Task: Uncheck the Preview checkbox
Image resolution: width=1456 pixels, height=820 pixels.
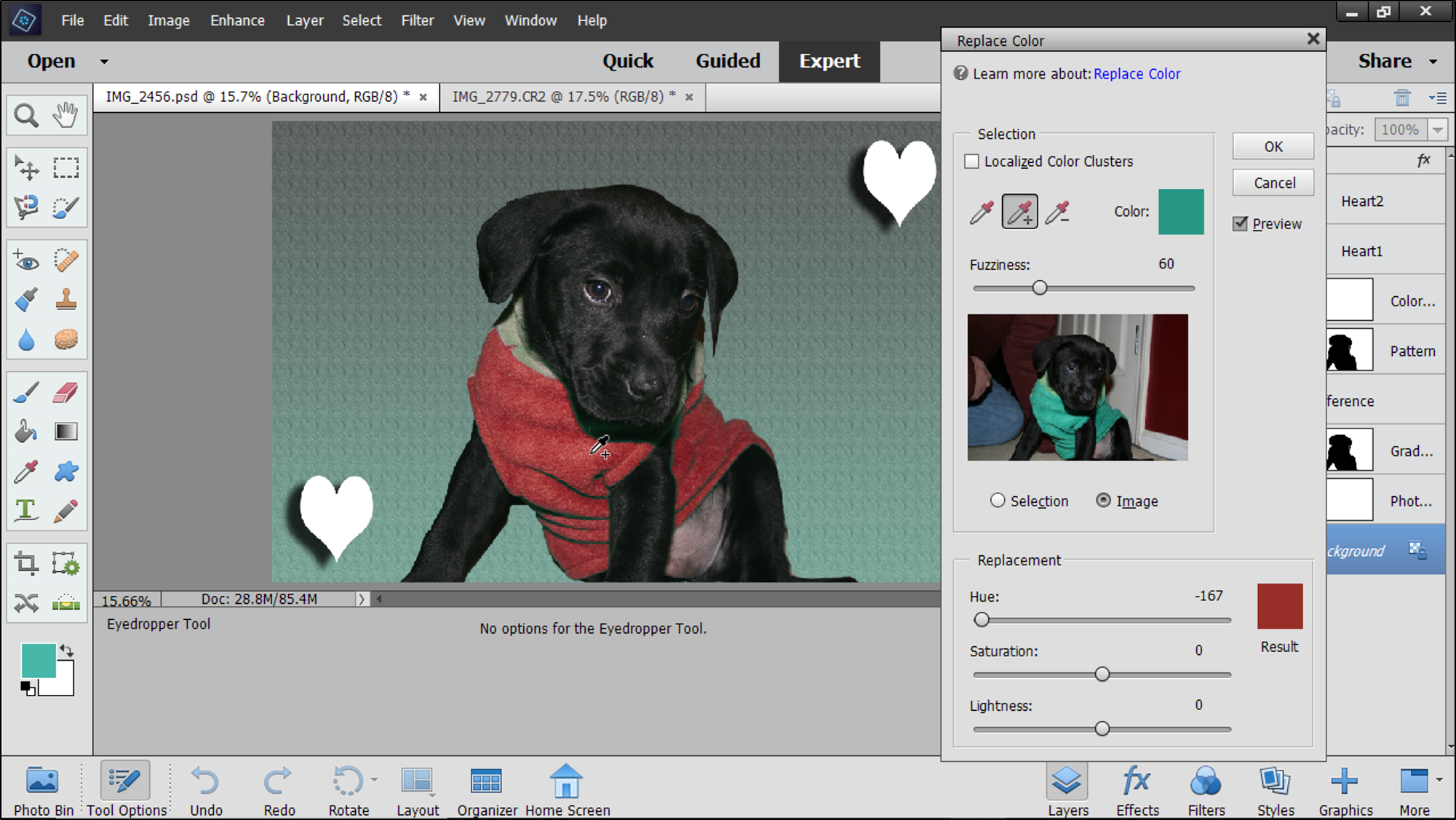Action: (1241, 224)
